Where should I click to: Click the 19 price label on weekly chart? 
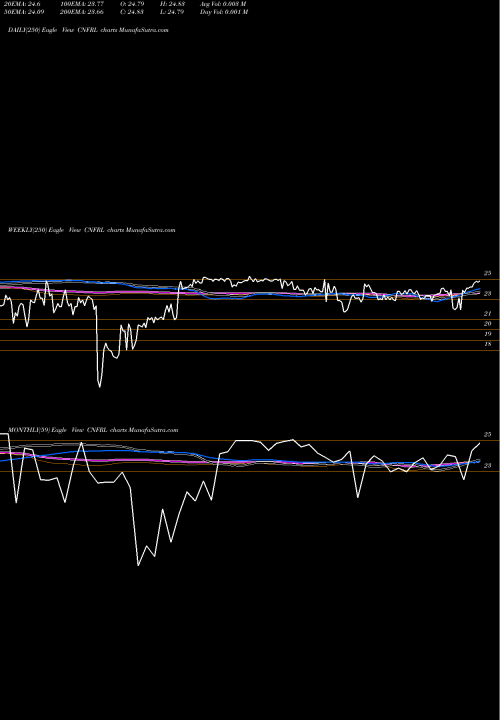(488, 334)
